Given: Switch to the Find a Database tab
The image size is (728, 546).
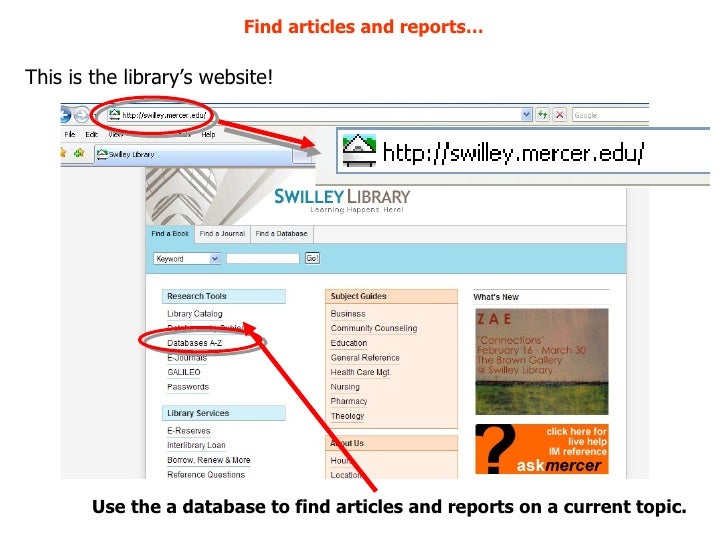Looking at the screenshot, I should (281, 234).
